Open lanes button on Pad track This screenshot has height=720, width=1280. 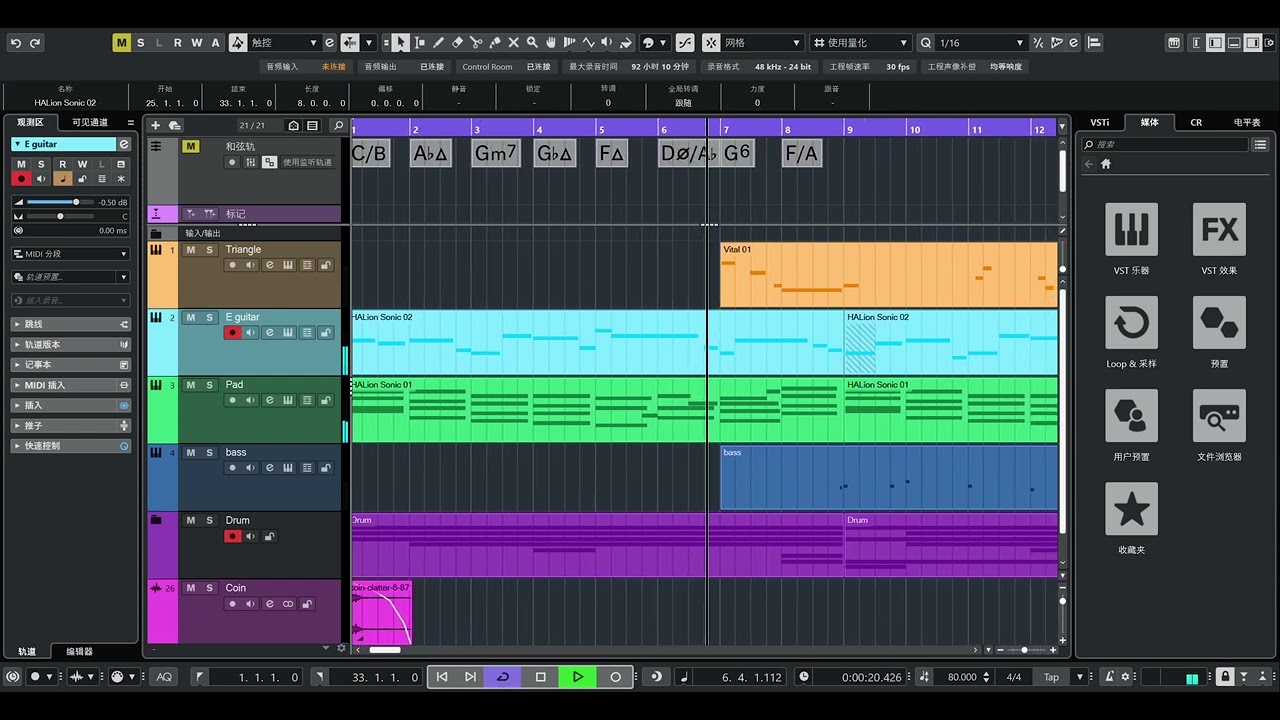[307, 400]
